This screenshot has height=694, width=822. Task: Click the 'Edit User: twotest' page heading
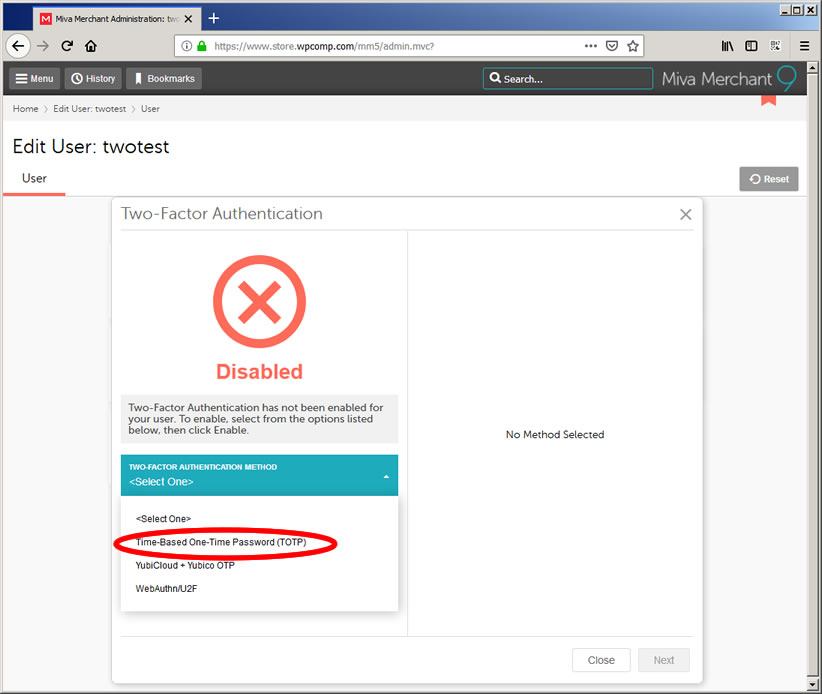tap(91, 147)
